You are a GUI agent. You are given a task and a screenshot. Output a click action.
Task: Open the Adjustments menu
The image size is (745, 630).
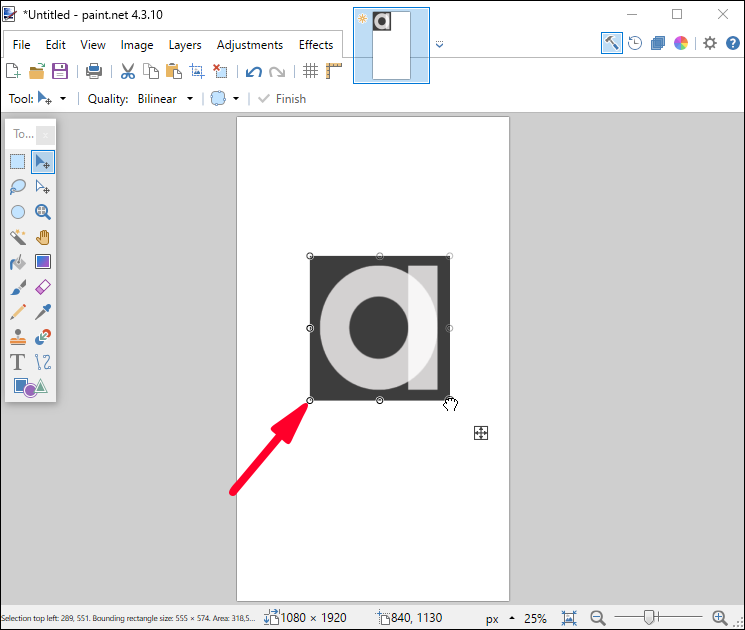pos(249,45)
